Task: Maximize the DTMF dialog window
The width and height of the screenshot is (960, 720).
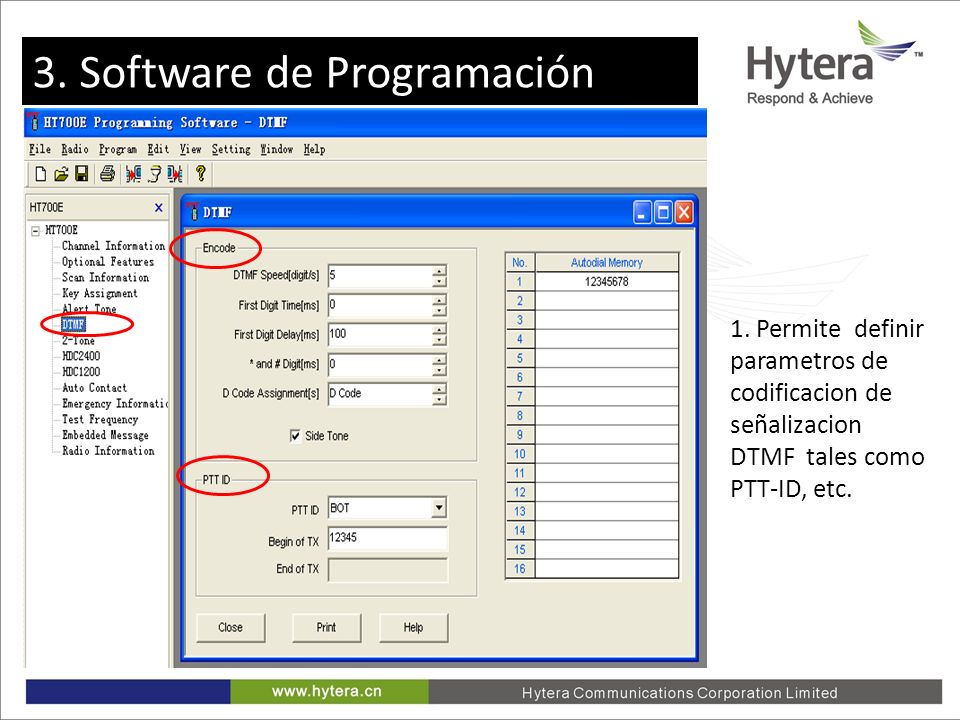Action: click(662, 212)
